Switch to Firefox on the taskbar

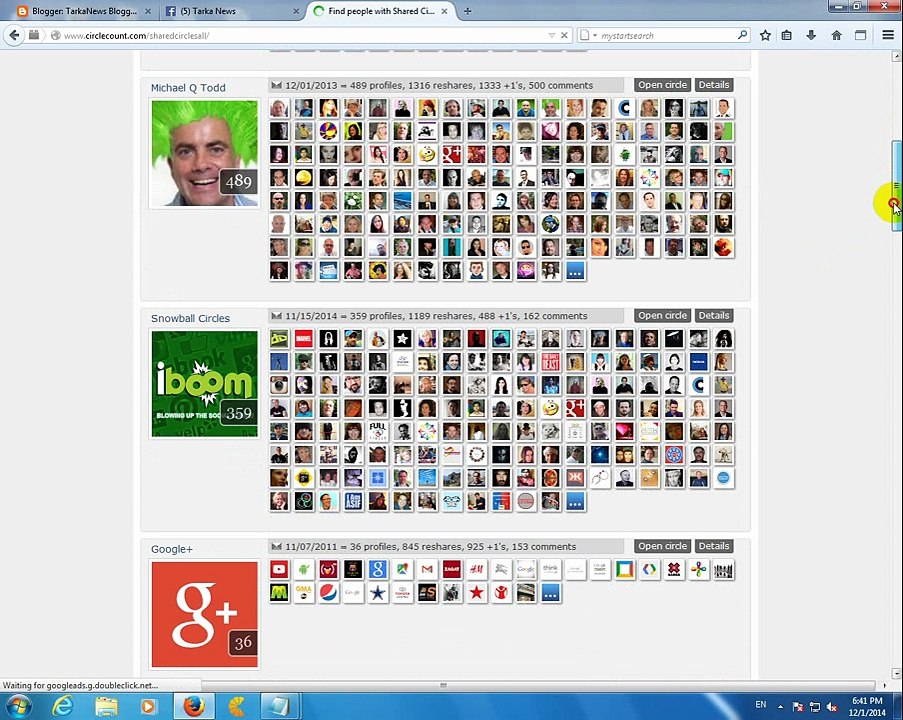click(x=194, y=706)
